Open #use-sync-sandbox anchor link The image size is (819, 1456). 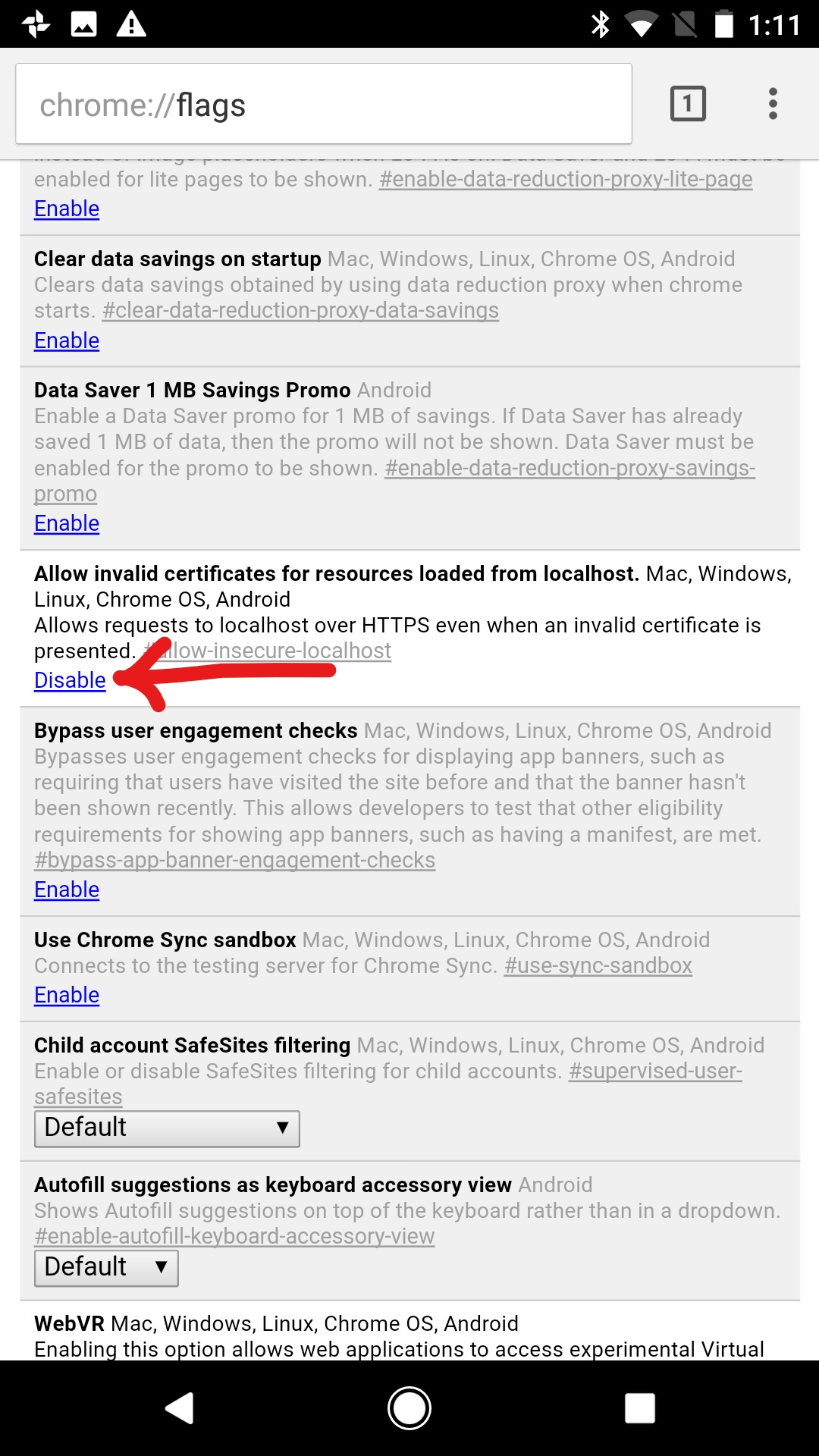click(x=598, y=965)
